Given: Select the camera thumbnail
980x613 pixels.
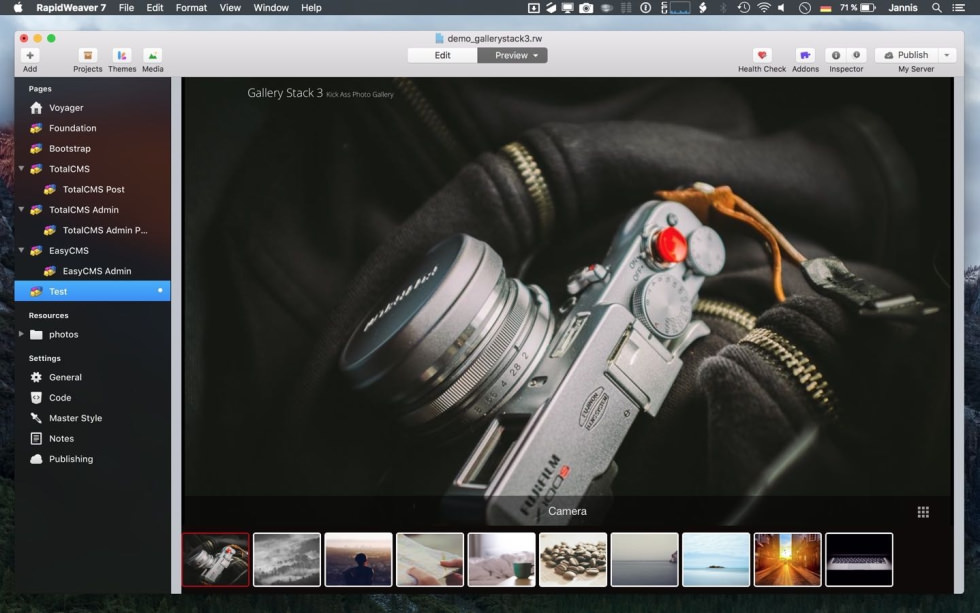Looking at the screenshot, I should pyautogui.click(x=216, y=559).
